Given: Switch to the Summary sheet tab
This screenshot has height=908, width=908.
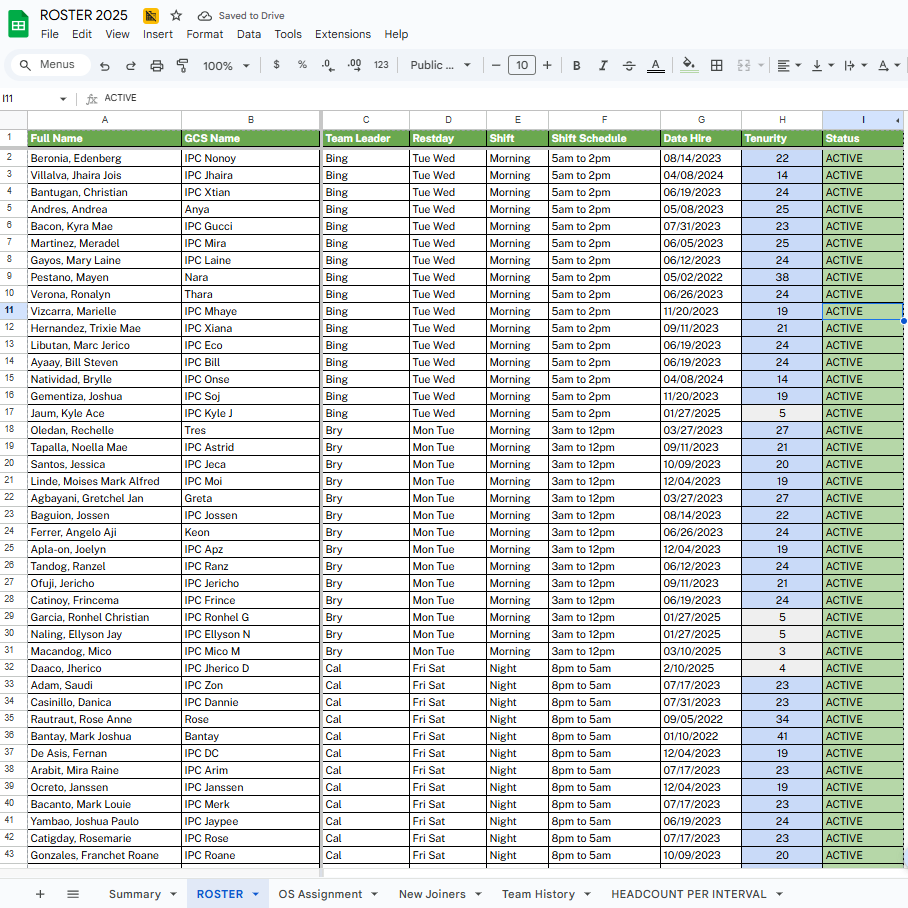Looking at the screenshot, I should pyautogui.click(x=135, y=894).
